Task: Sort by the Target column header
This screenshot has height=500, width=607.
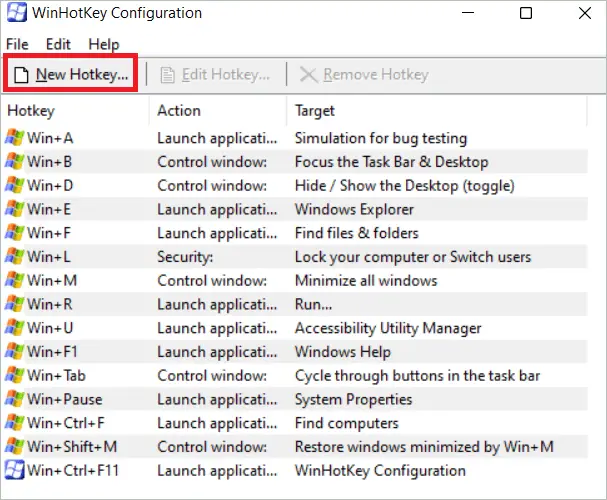Action: [x=437, y=111]
